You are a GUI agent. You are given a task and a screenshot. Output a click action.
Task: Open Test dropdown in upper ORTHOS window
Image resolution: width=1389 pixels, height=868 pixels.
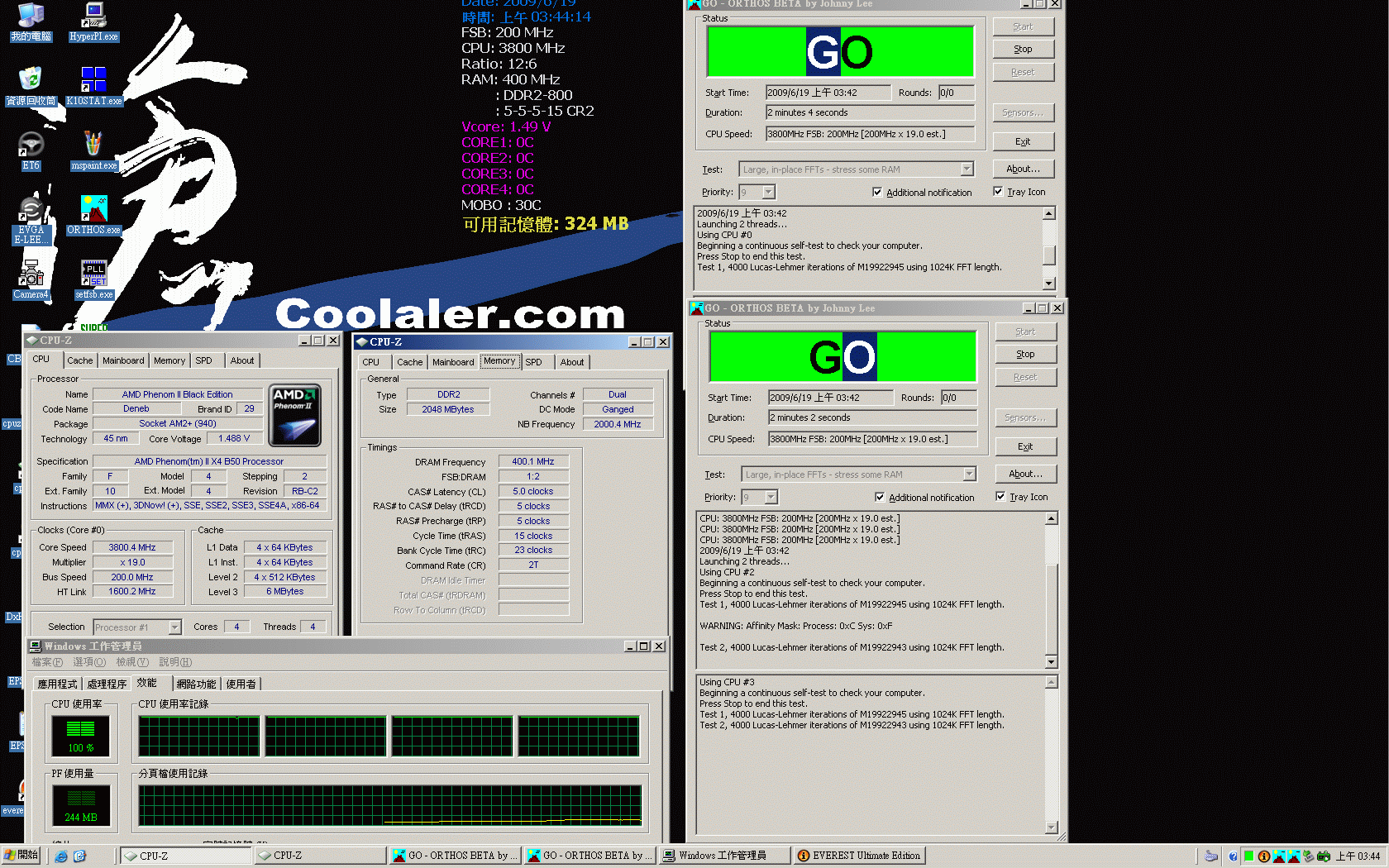[967, 169]
